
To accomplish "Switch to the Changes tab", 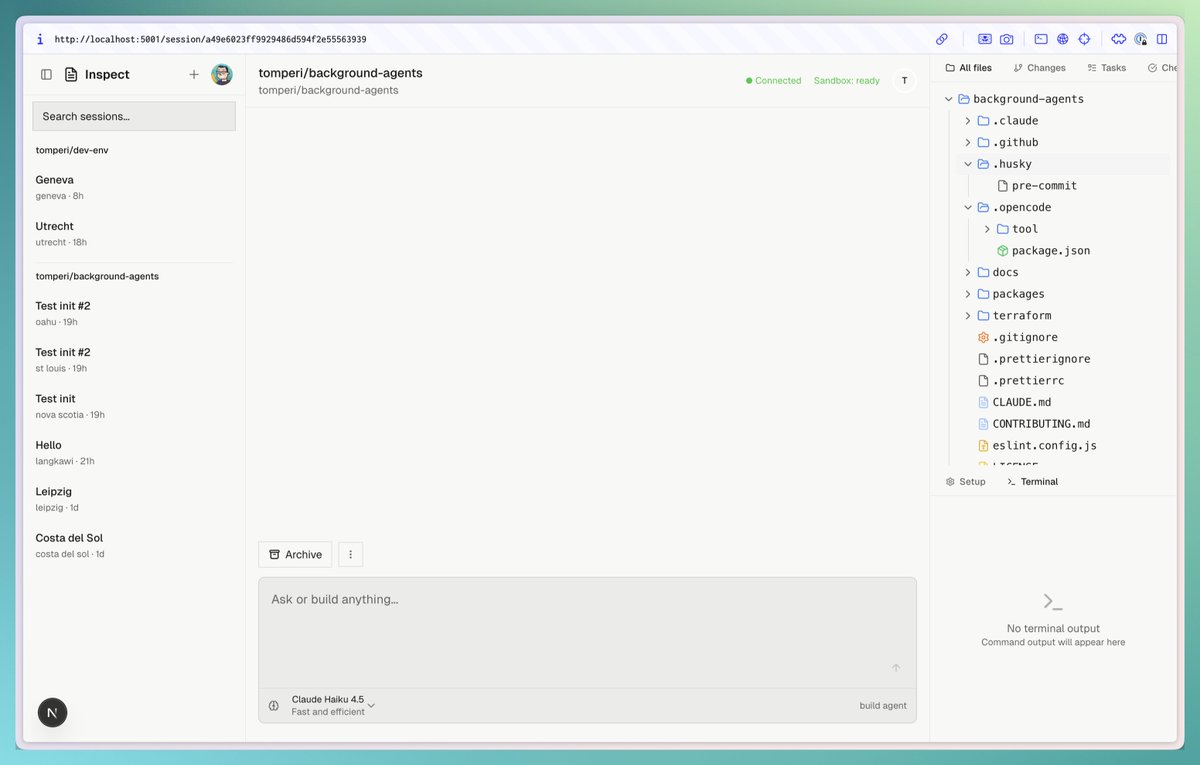I will pos(1040,67).
